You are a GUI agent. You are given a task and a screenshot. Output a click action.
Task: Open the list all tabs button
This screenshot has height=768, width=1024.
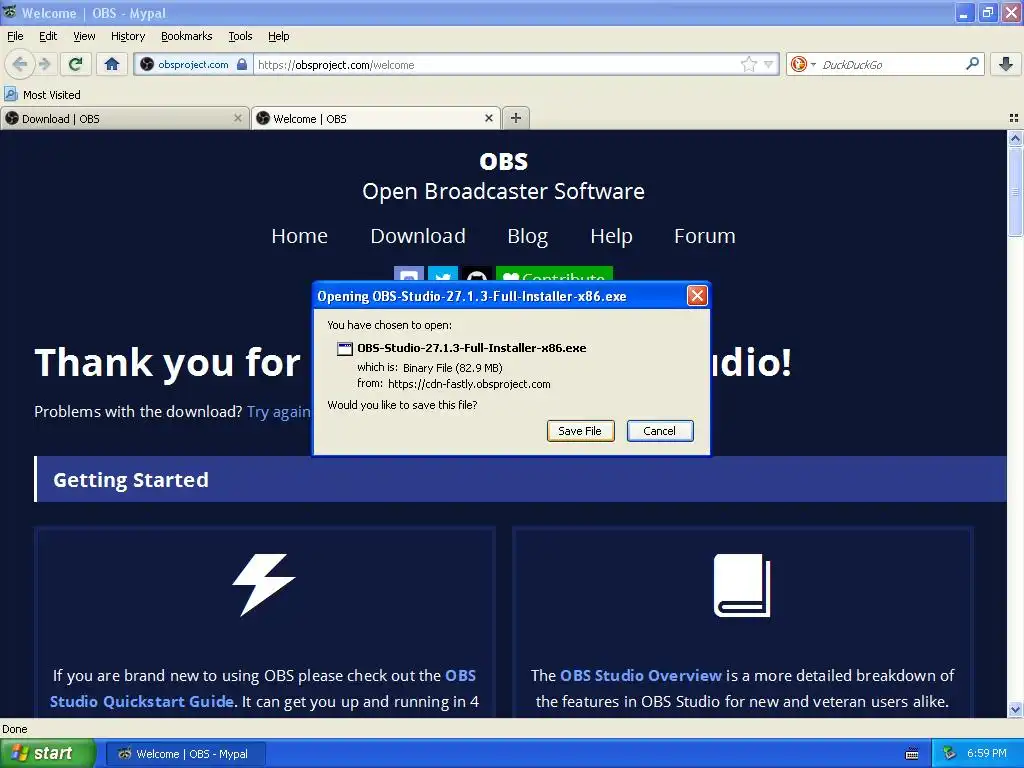pos(1014,118)
